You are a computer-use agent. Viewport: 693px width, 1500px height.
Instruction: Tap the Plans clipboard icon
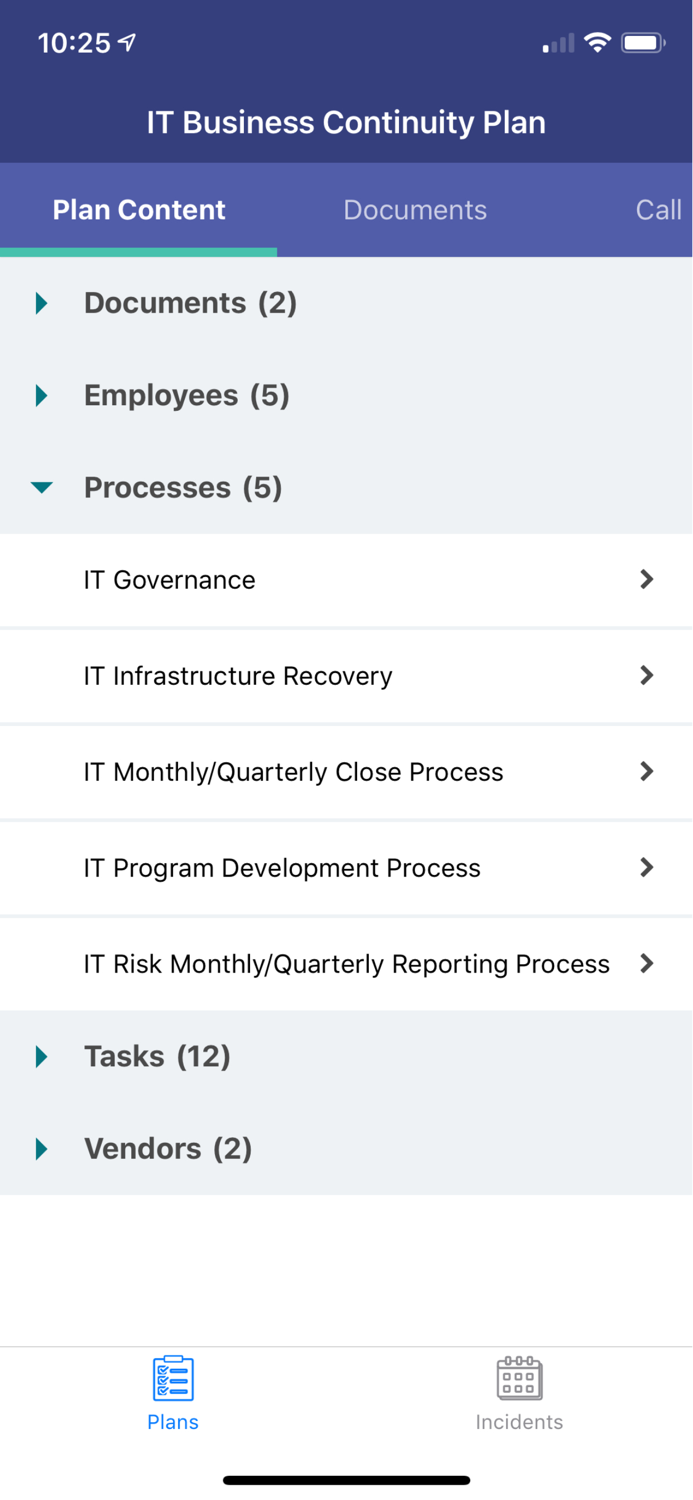(173, 1378)
